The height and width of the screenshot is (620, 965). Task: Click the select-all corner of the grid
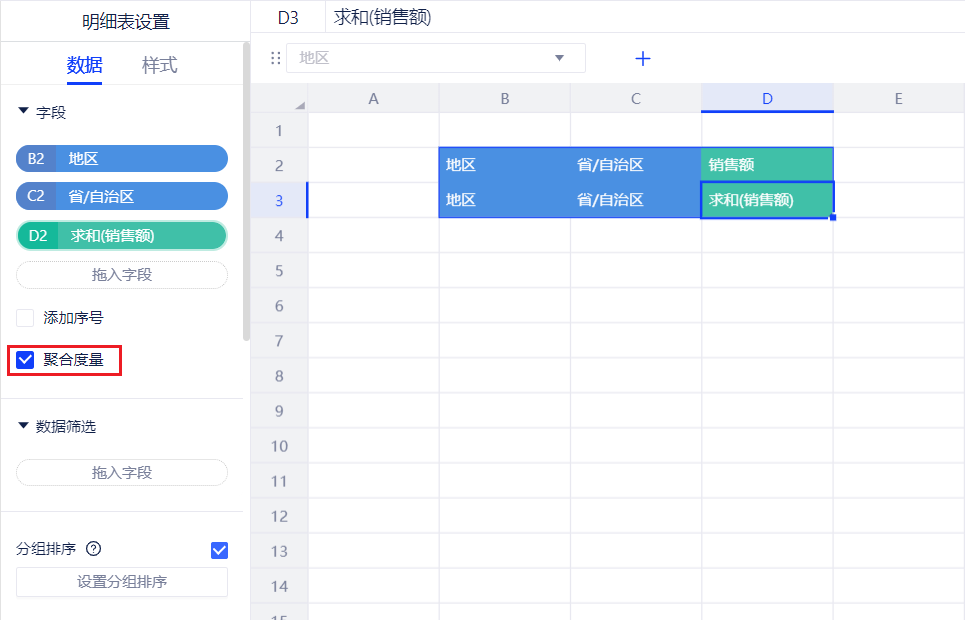coord(298,103)
